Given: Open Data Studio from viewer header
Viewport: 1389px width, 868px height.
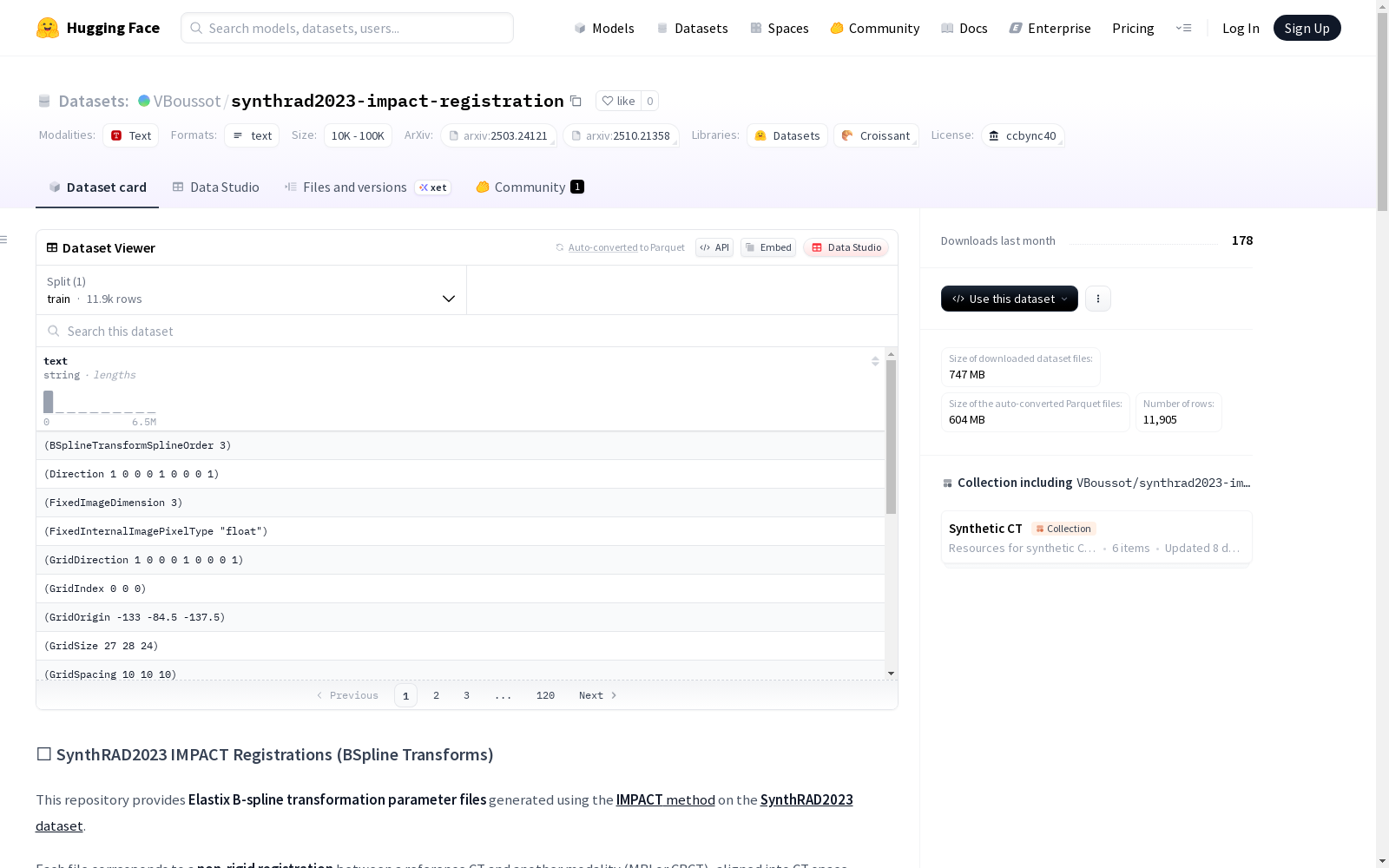Looking at the screenshot, I should coord(846,247).
